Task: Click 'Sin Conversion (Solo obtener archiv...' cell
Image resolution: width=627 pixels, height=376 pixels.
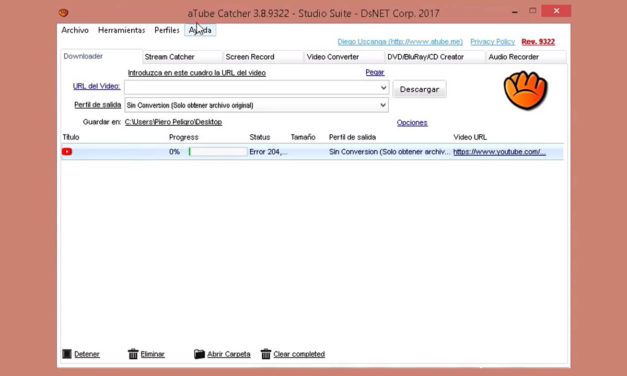Action: 389,152
